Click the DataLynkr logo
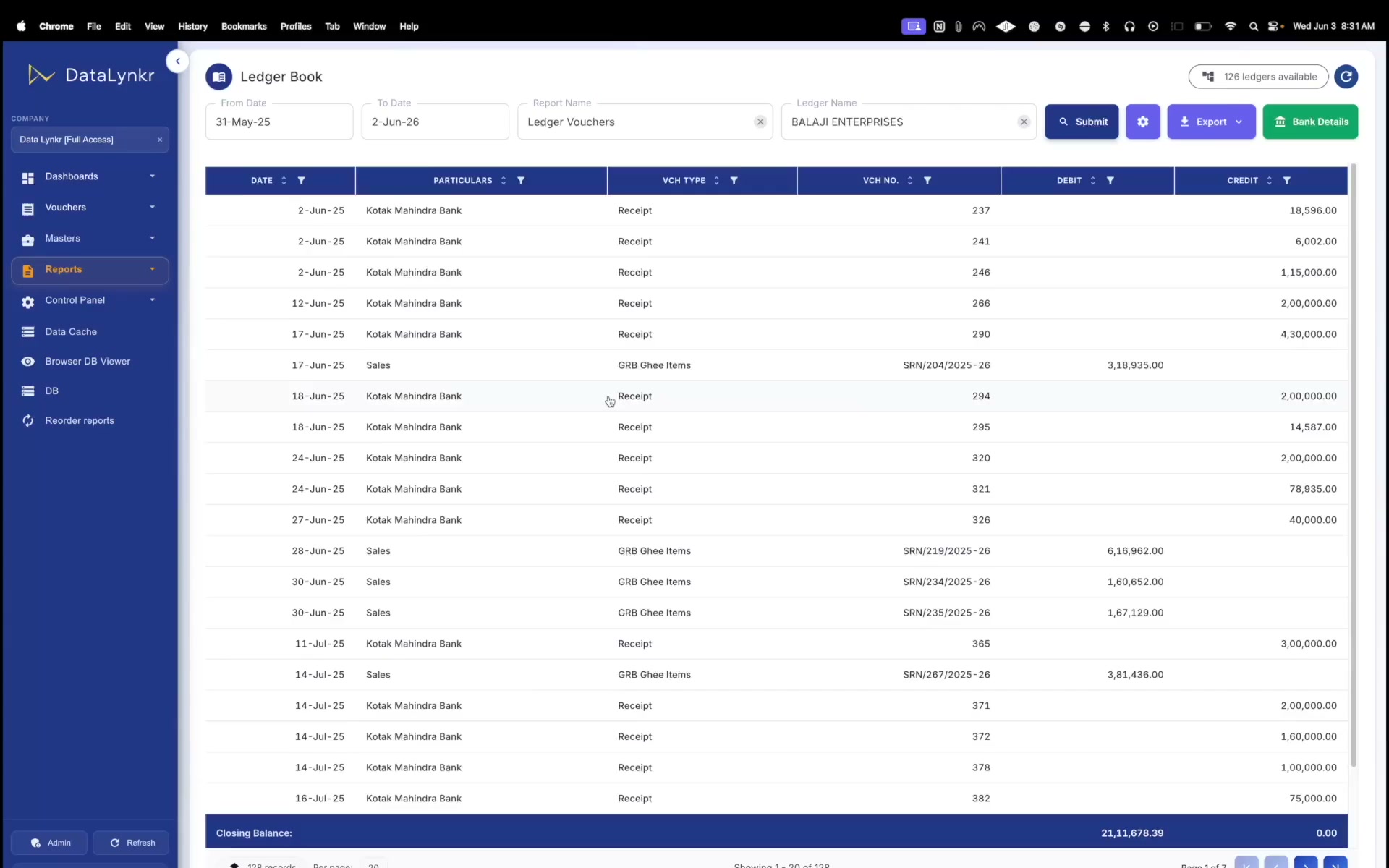 (90, 75)
